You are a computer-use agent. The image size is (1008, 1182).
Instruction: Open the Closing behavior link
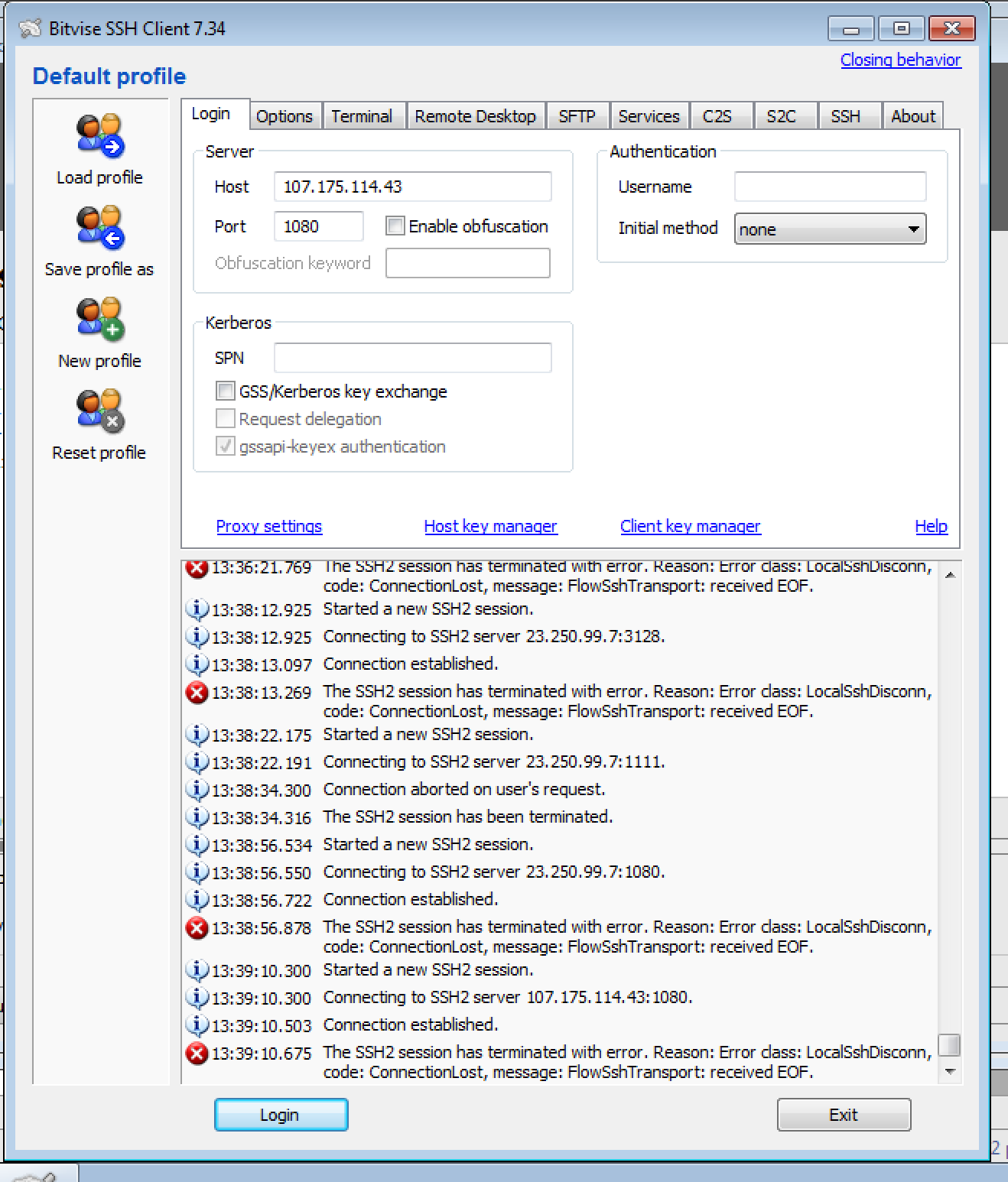click(900, 60)
